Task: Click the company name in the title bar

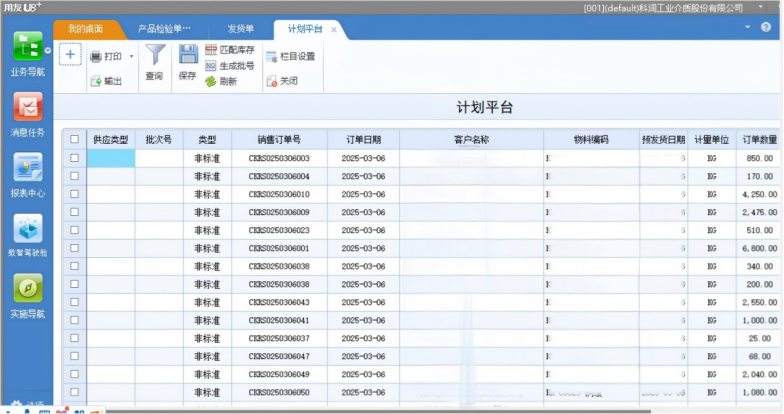Action: tap(663, 8)
